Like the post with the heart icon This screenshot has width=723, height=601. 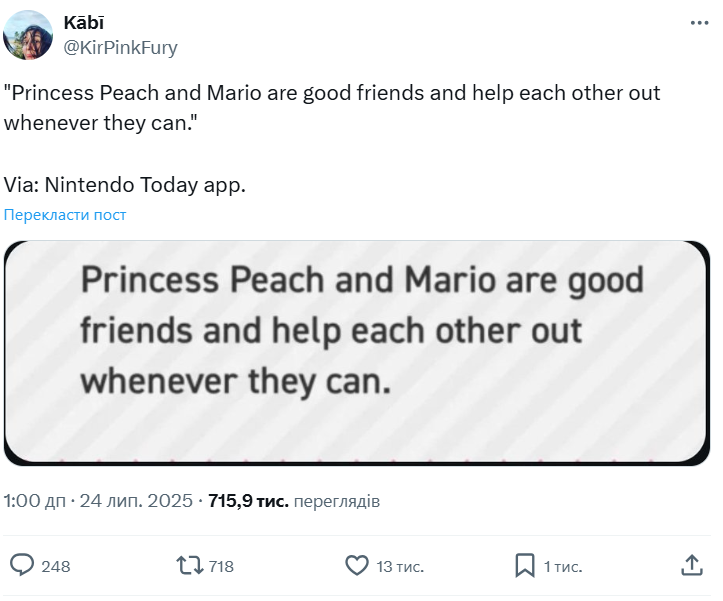357,566
